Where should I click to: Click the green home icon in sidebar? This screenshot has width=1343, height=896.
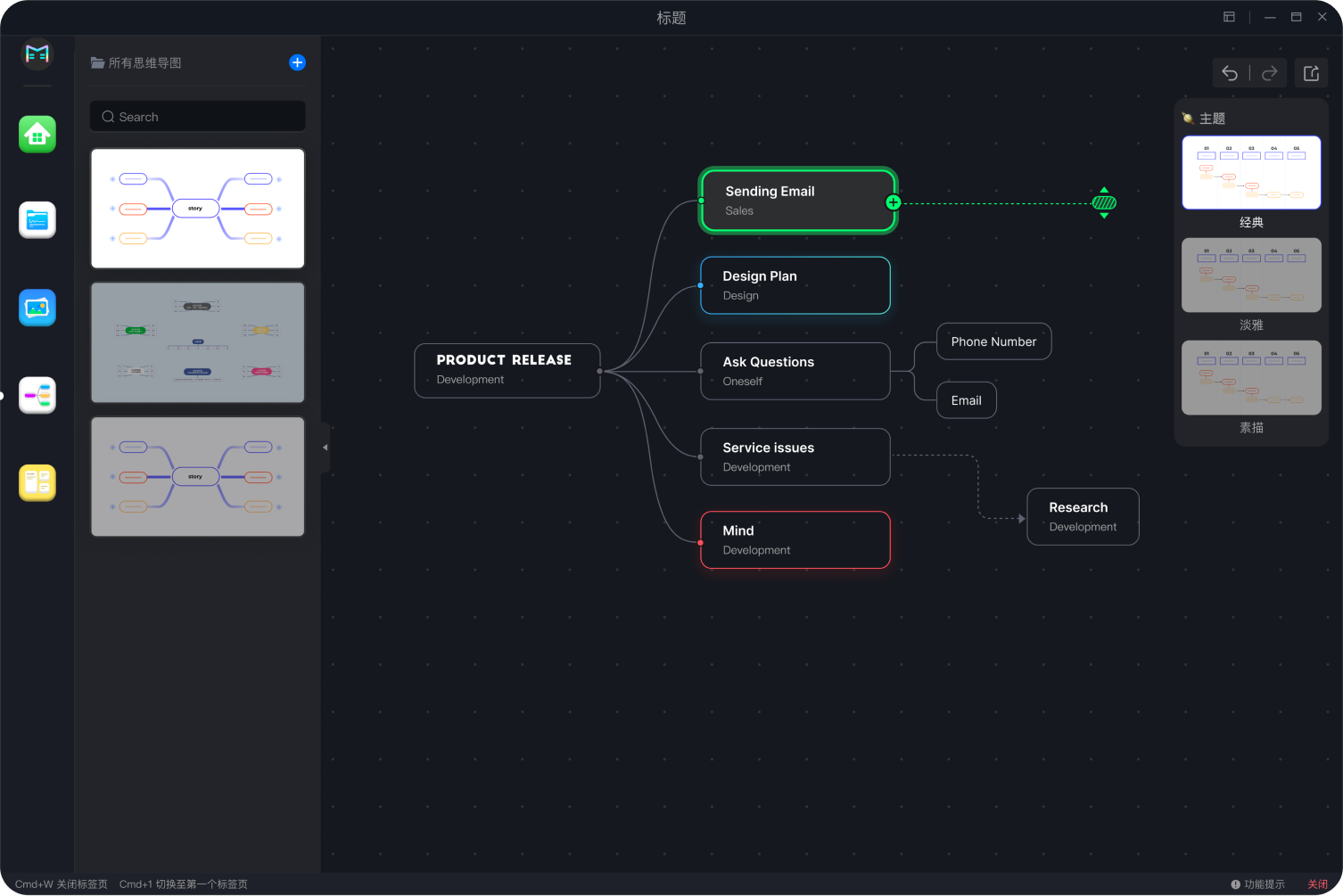click(x=37, y=135)
